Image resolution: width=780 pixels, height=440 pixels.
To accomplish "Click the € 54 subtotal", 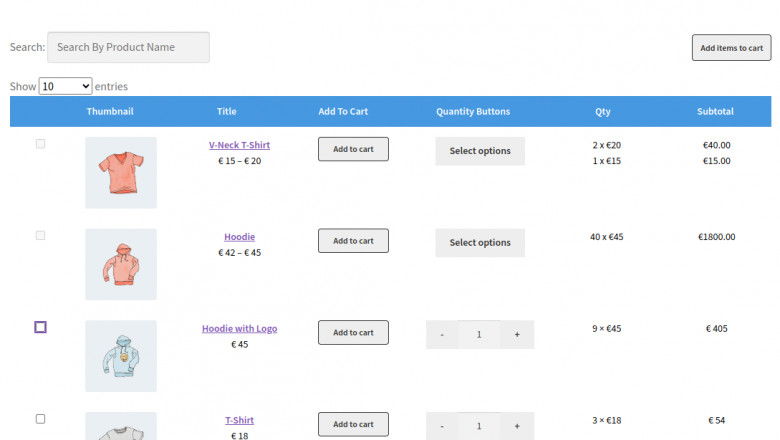I will coord(716,420).
